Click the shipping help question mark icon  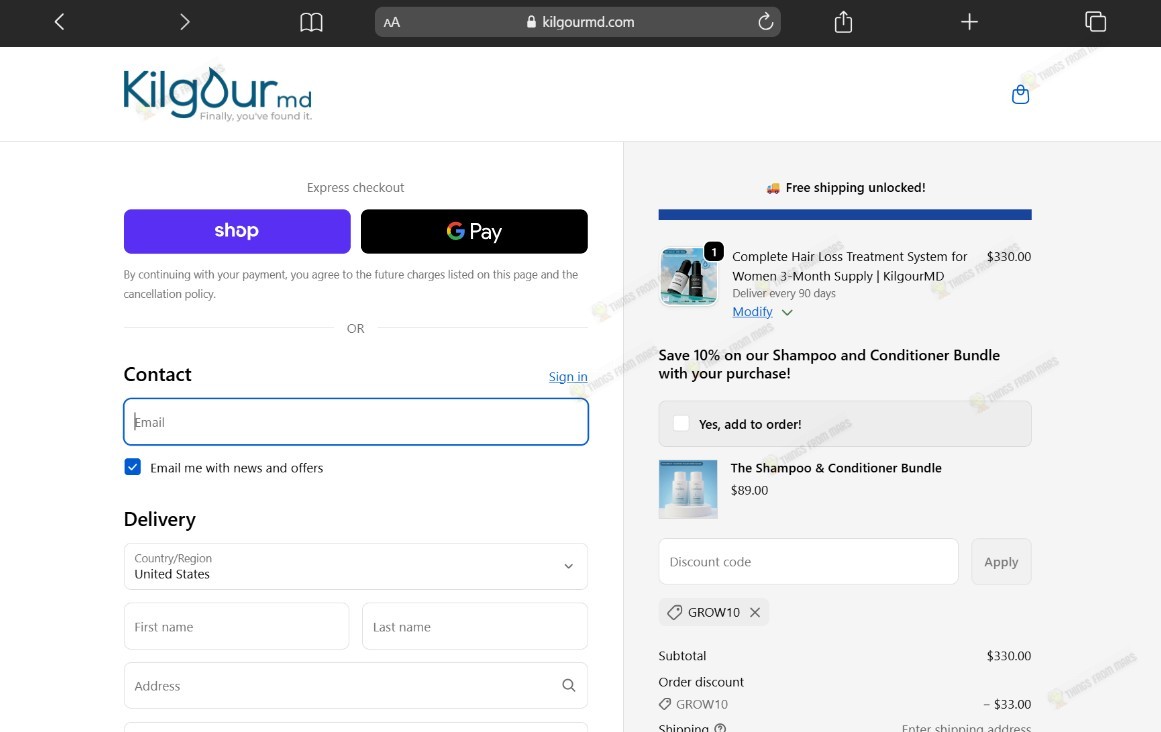pyautogui.click(x=720, y=727)
